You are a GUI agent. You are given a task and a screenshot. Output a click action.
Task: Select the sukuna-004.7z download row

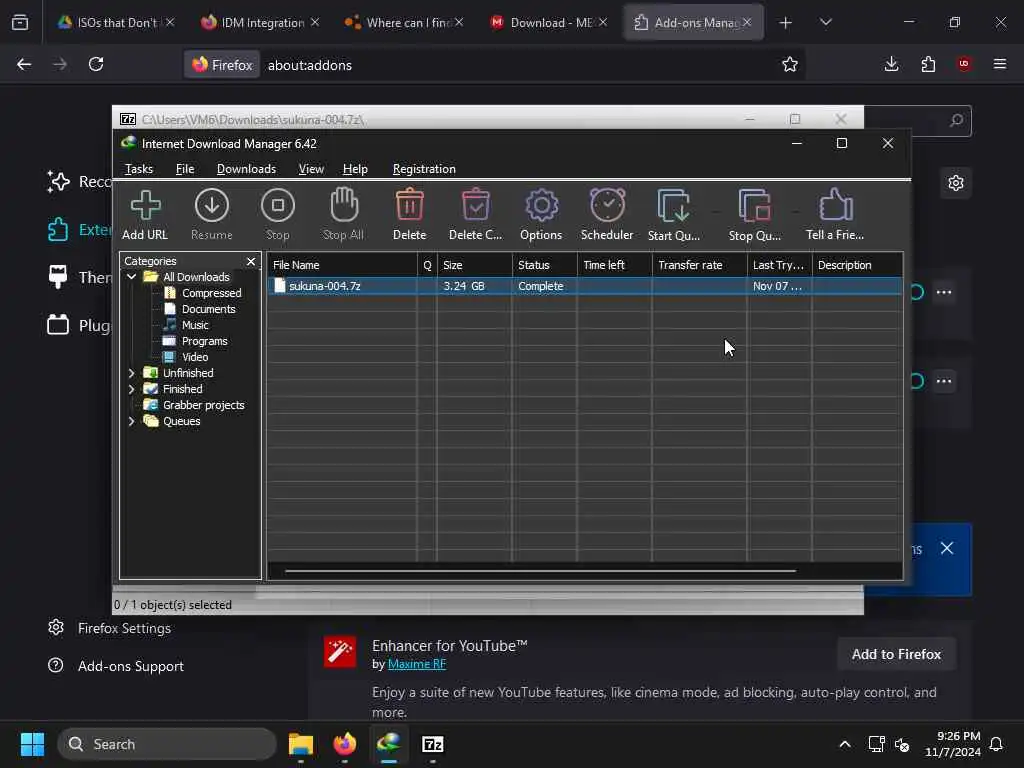[x=584, y=286]
